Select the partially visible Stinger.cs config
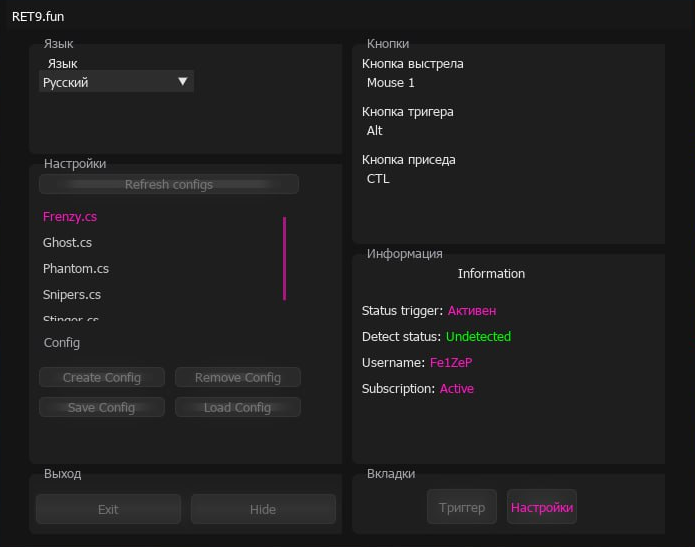This screenshot has height=547, width=695. [71, 319]
